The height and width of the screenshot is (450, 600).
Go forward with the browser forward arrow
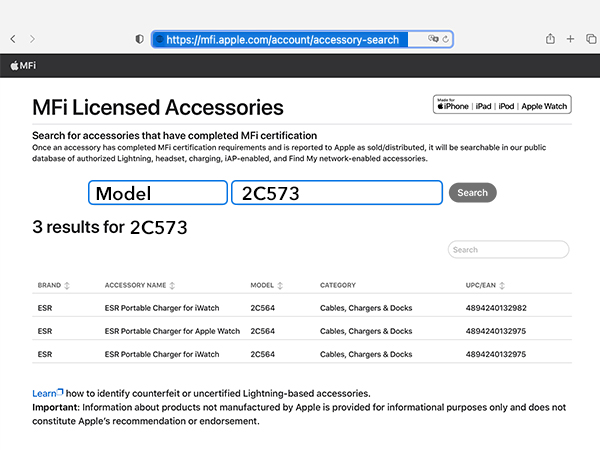tap(32, 39)
